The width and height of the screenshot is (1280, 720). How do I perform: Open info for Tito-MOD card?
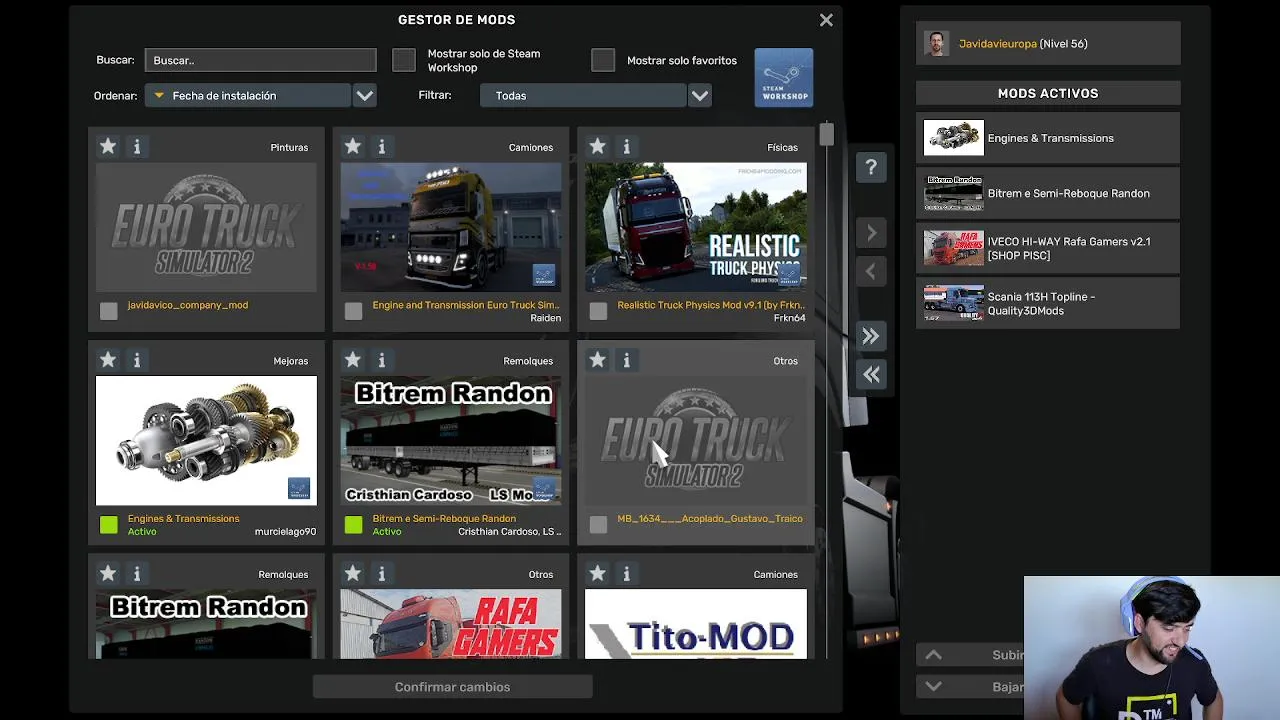(x=627, y=574)
